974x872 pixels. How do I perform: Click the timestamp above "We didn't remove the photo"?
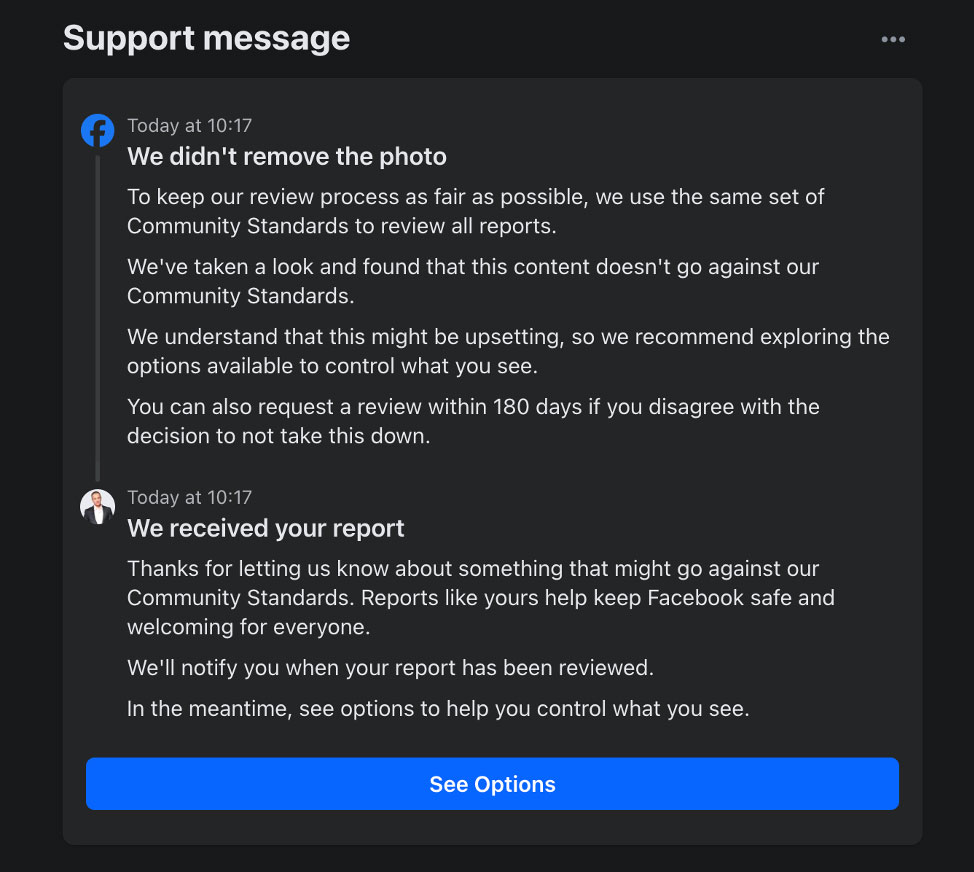point(189,126)
